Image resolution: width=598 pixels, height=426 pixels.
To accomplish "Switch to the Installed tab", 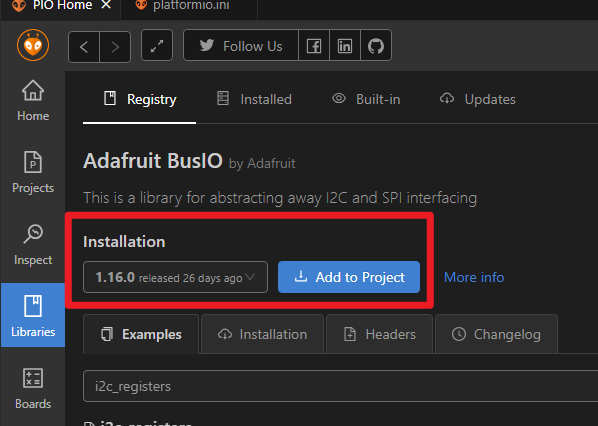I will pyautogui.click(x=254, y=99).
